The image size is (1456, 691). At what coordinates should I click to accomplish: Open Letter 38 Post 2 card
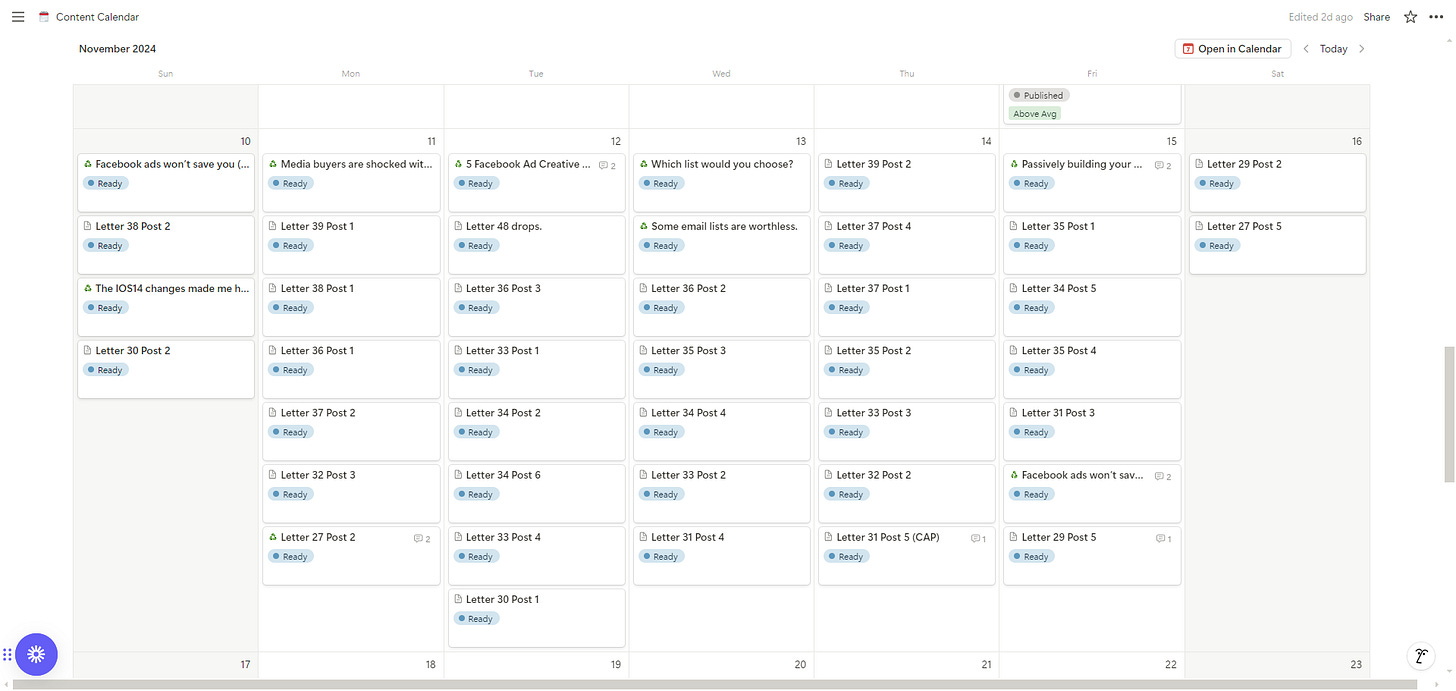(166, 244)
